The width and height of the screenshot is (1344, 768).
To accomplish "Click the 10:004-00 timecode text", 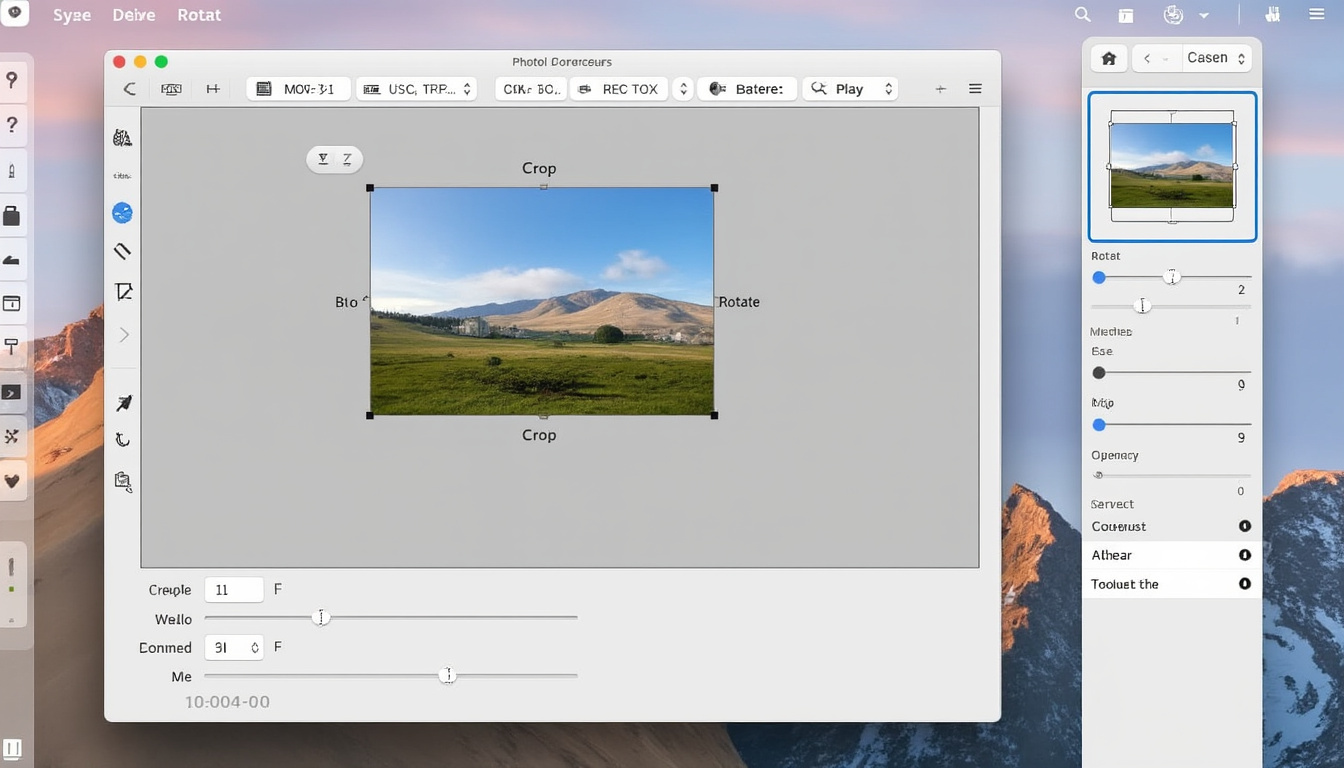I will 227,702.
